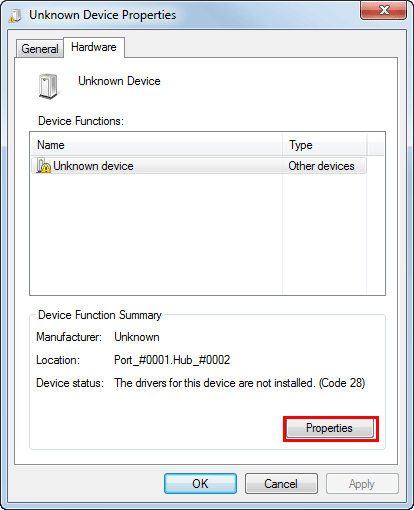Click the grayed-out Apply button
Screen dimensions: 414x510
pos(362,483)
